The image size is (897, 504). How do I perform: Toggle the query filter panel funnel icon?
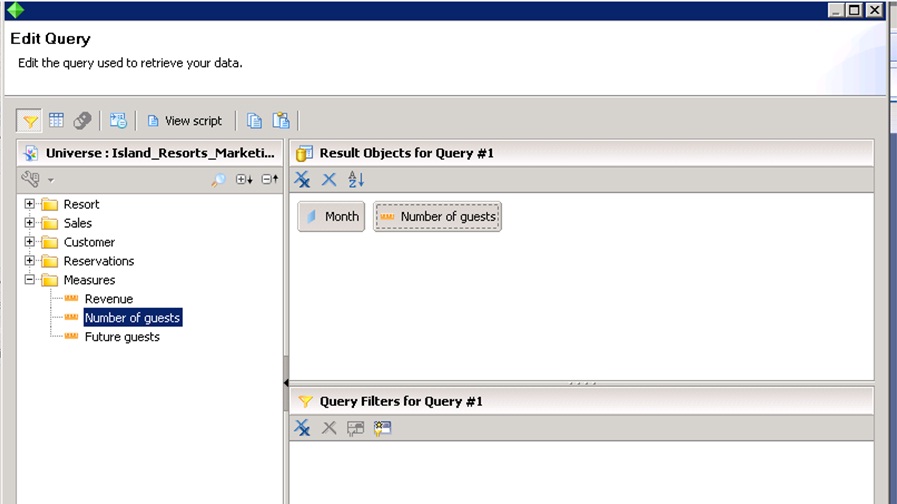(29, 121)
